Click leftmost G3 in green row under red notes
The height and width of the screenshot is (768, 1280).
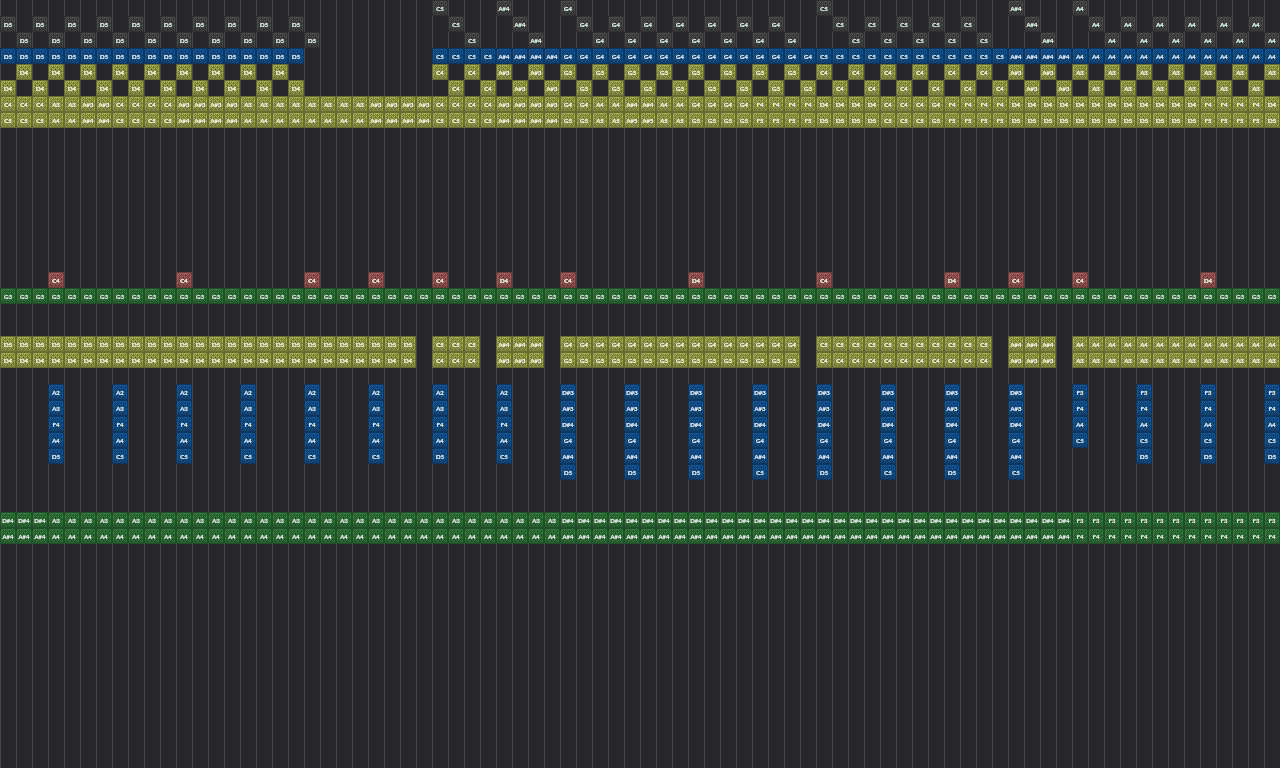click(8, 296)
